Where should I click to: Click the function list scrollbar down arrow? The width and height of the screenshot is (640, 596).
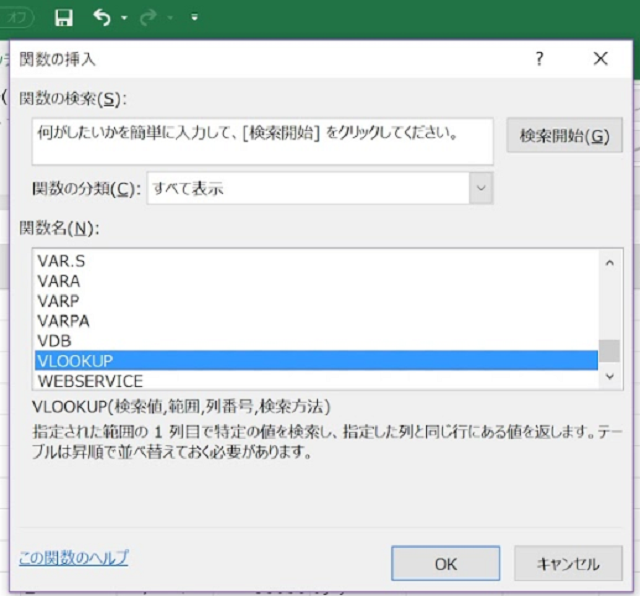tap(609, 377)
